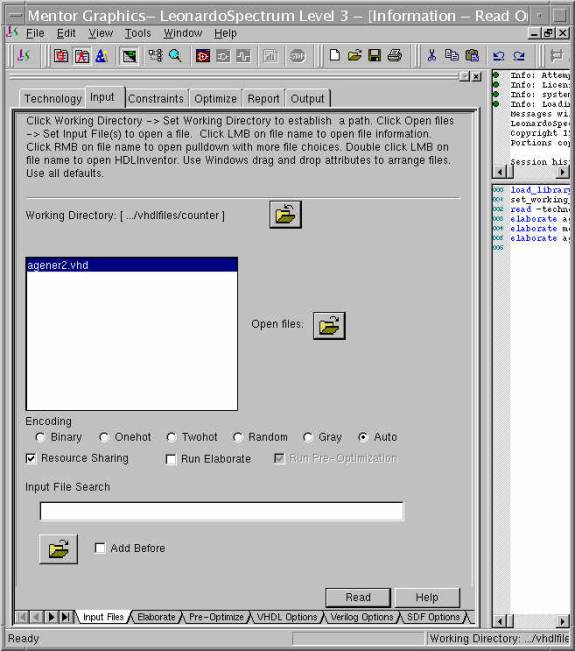Open Set Working Directory folder button
Screen dimensions: 575x651
tap(286, 215)
